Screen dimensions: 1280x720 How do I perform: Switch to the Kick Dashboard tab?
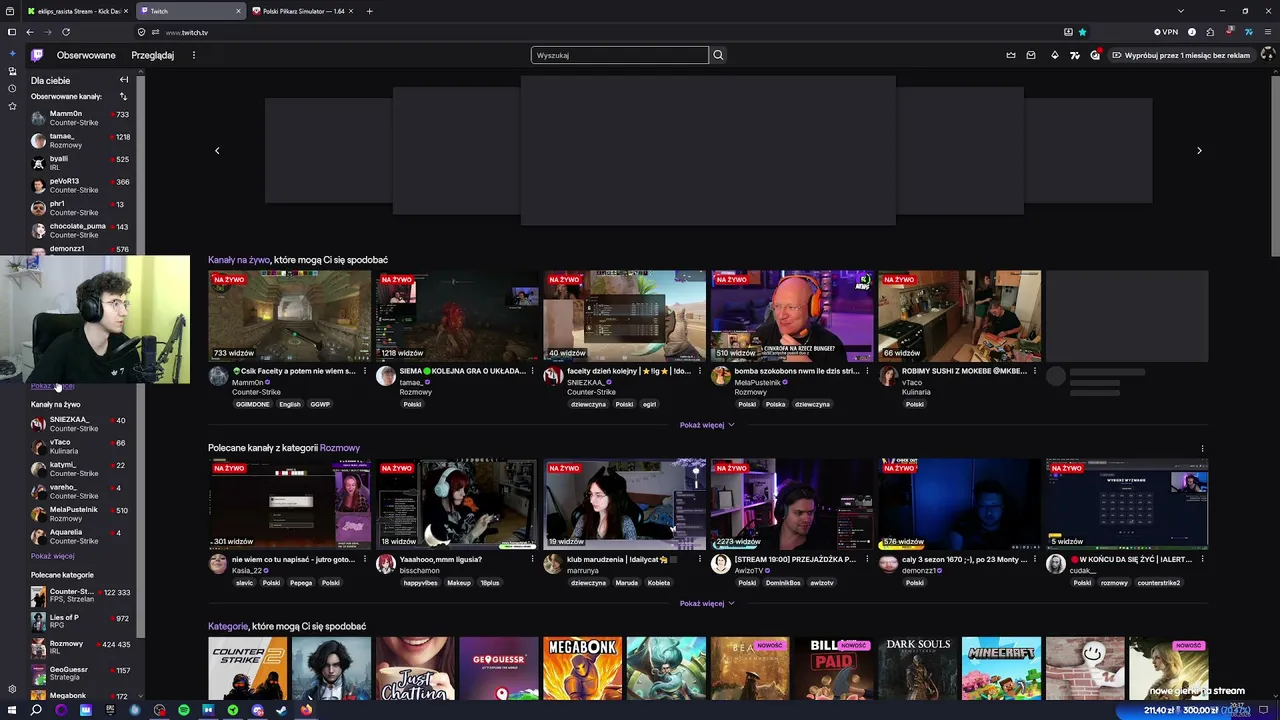[x=78, y=11]
